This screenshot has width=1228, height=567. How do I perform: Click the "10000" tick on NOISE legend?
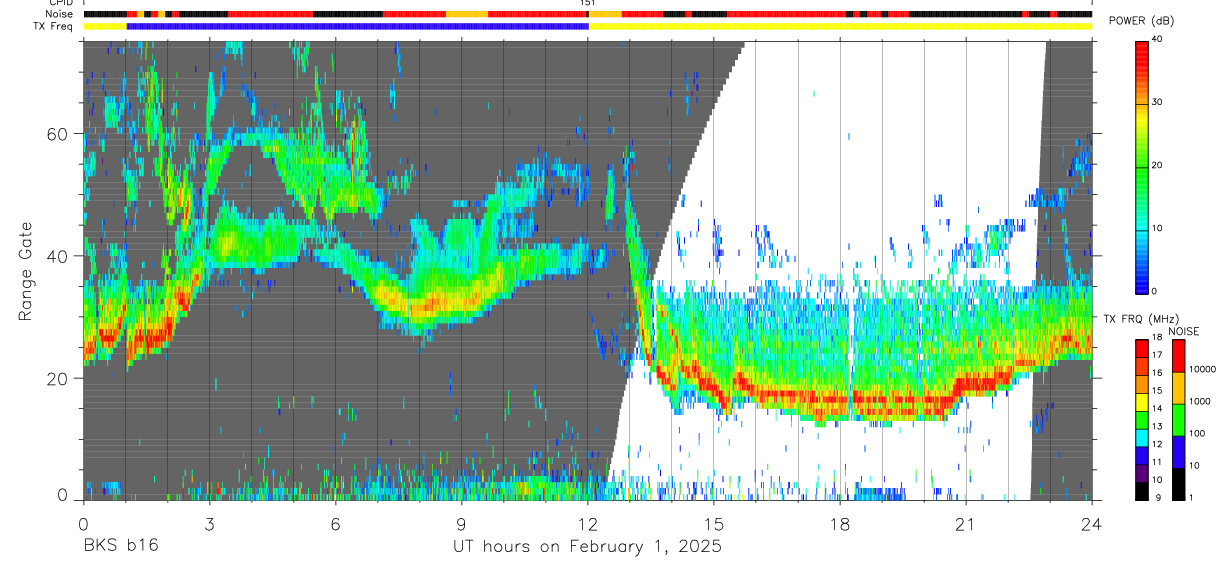(1201, 369)
